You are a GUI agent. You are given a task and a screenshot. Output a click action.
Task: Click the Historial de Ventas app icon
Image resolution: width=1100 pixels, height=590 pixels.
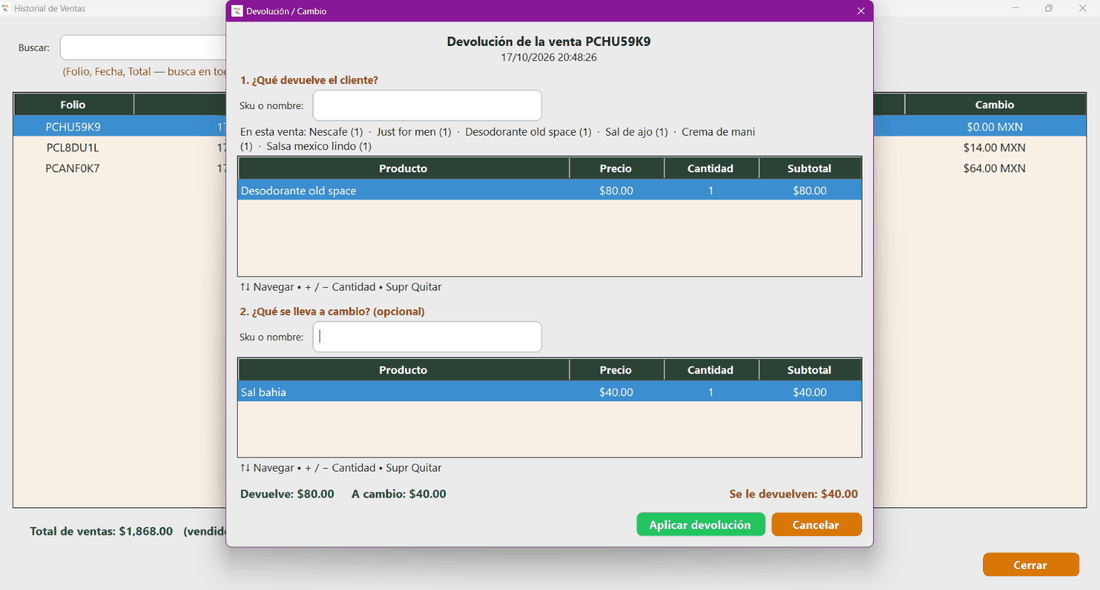click(x=6, y=8)
